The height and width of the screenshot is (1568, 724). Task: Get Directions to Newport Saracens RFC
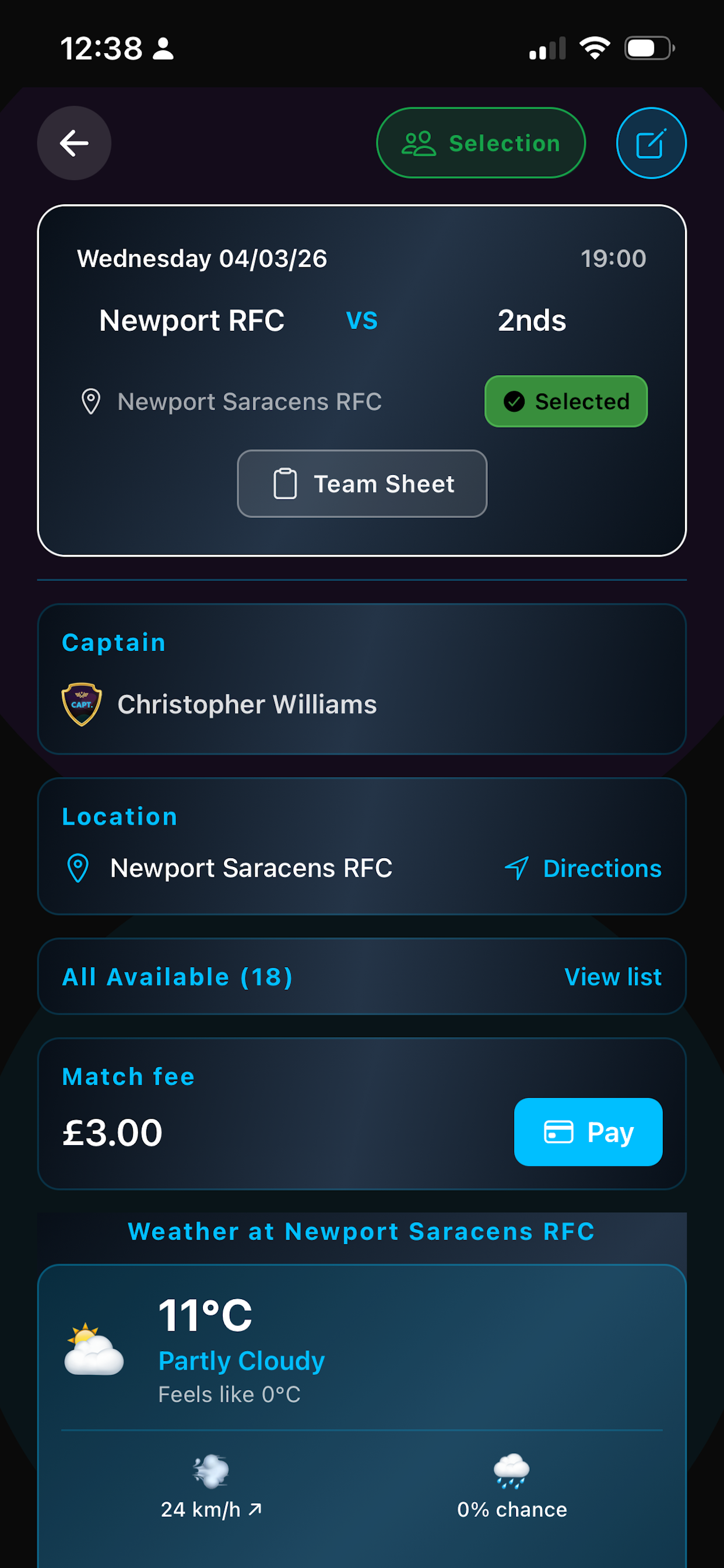point(601,869)
